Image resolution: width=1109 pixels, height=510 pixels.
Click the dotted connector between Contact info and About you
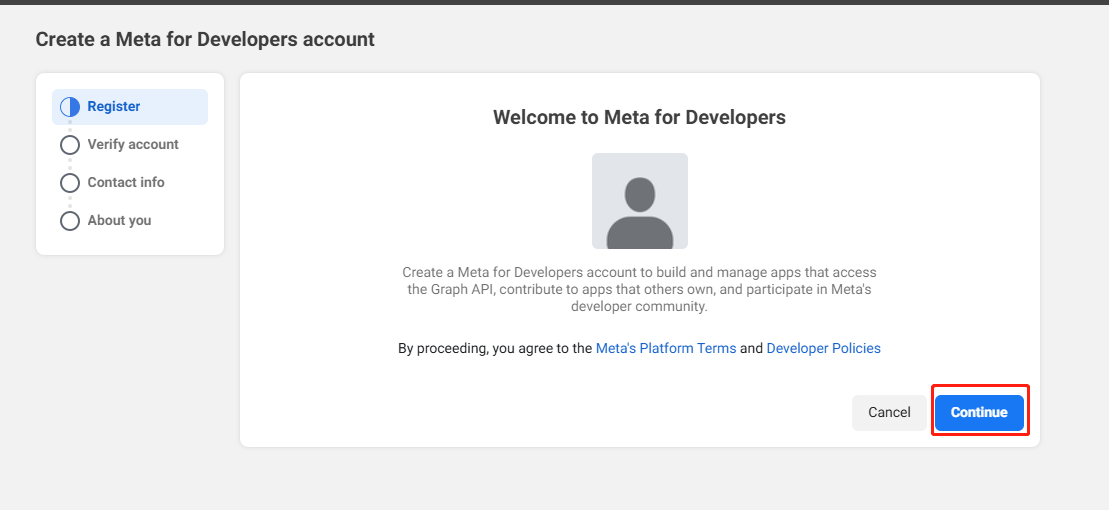(x=70, y=202)
